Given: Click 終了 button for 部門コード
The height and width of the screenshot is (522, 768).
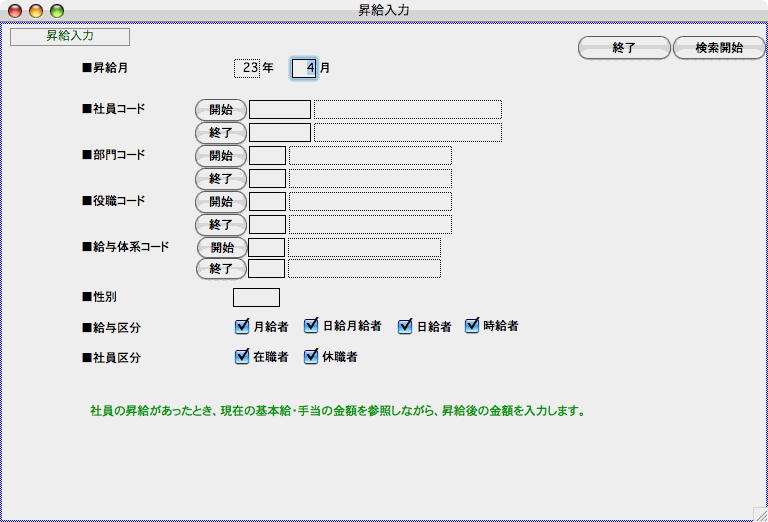Looking at the screenshot, I should coord(221,179).
